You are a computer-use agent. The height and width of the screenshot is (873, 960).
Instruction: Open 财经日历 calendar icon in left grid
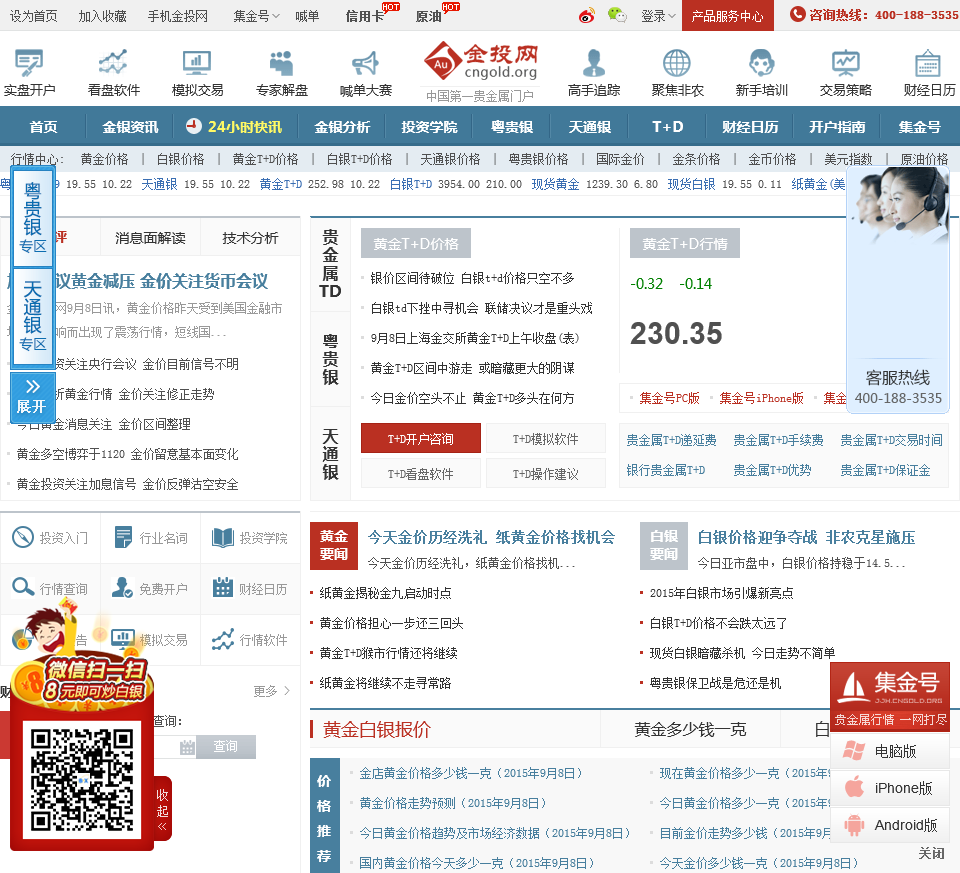coord(222,587)
